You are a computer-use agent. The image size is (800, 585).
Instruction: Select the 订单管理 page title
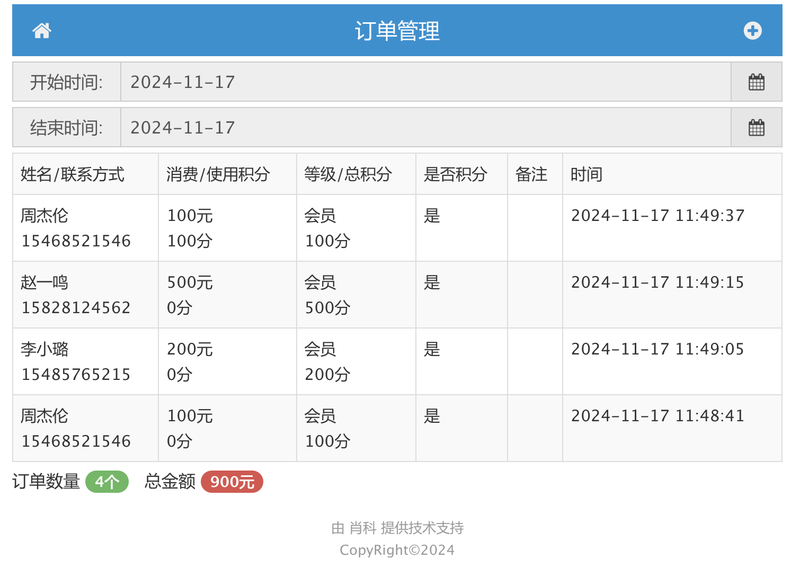pyautogui.click(x=397, y=31)
